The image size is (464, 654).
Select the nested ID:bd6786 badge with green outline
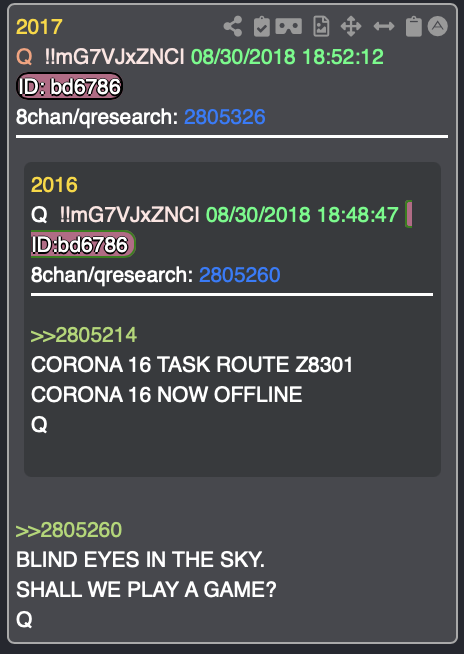click(x=83, y=244)
